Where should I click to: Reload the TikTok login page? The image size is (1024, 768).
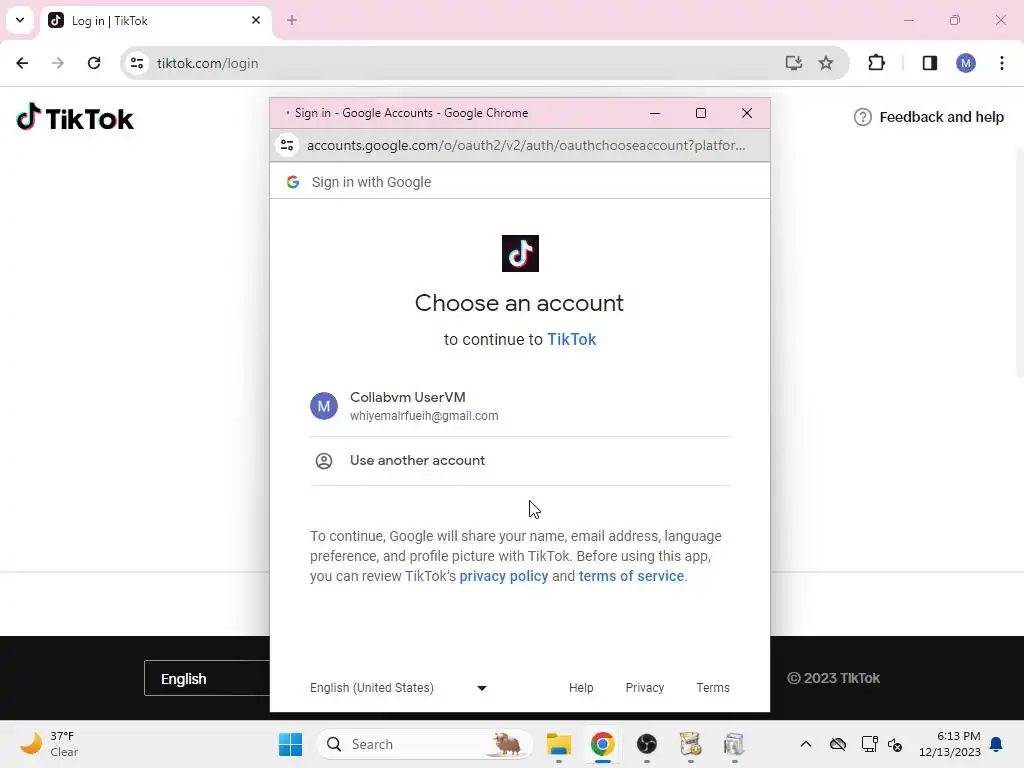[x=94, y=63]
